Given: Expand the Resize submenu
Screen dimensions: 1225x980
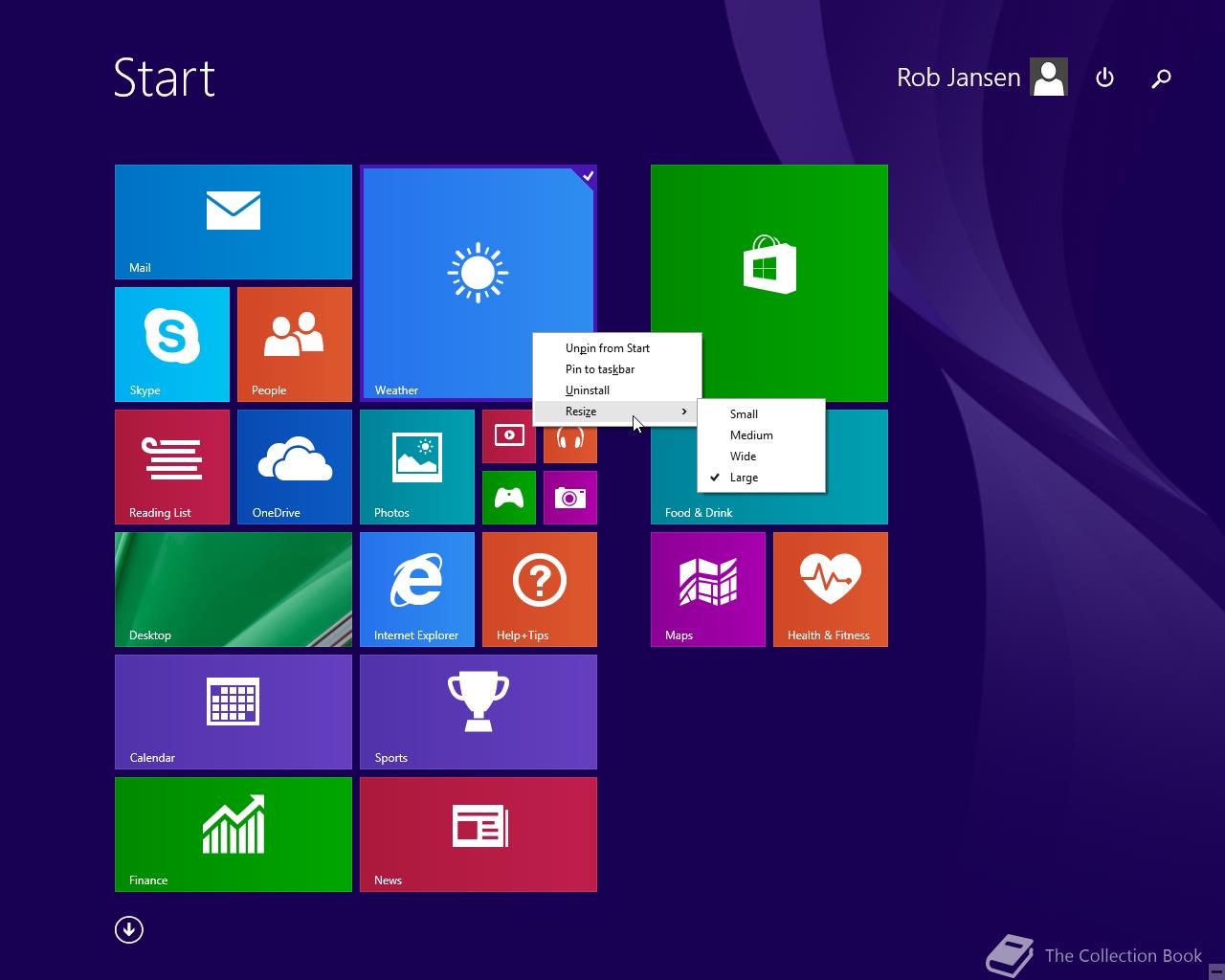Looking at the screenshot, I should click(x=617, y=412).
